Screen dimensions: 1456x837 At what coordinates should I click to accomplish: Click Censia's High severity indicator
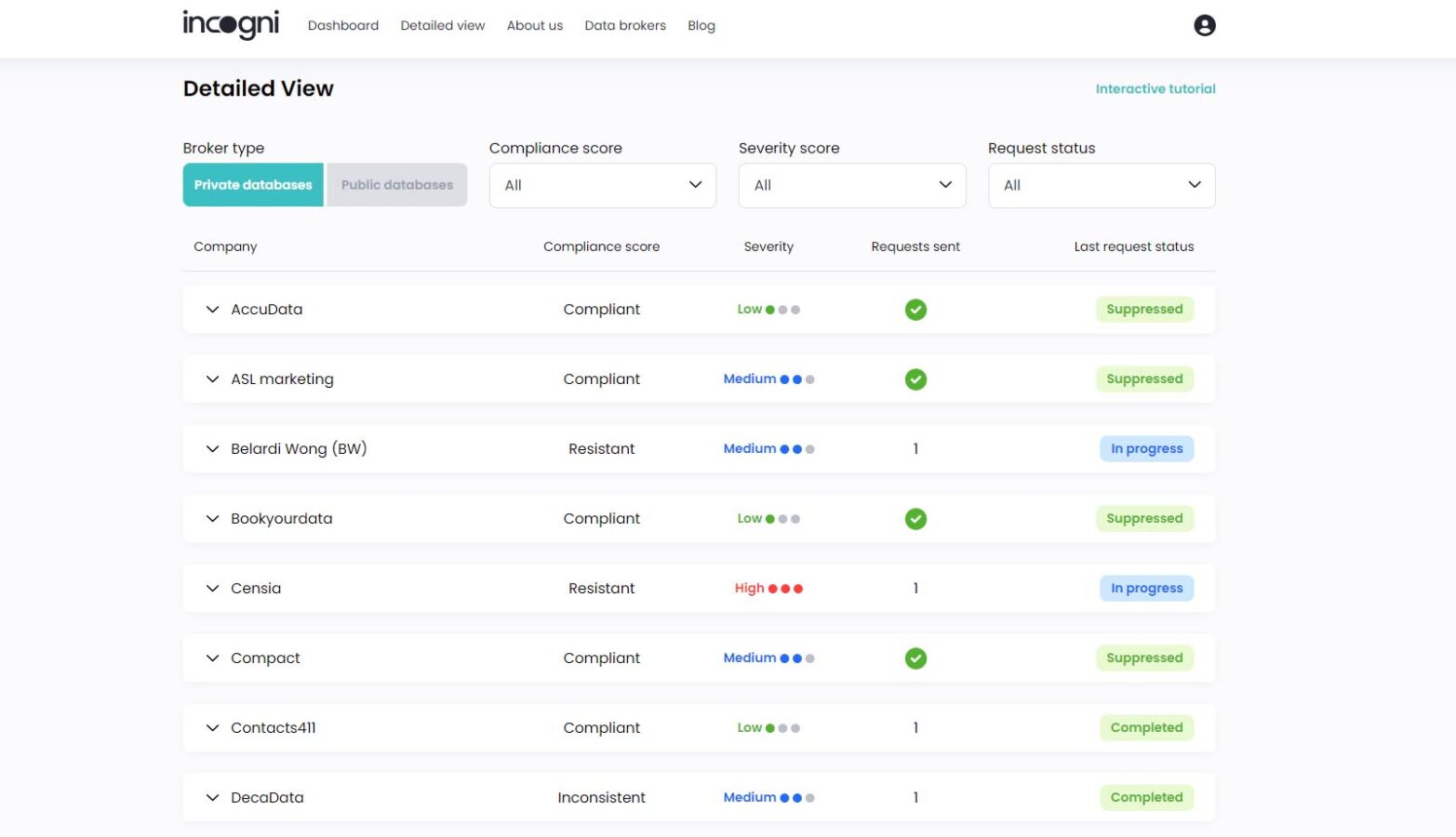coord(768,589)
